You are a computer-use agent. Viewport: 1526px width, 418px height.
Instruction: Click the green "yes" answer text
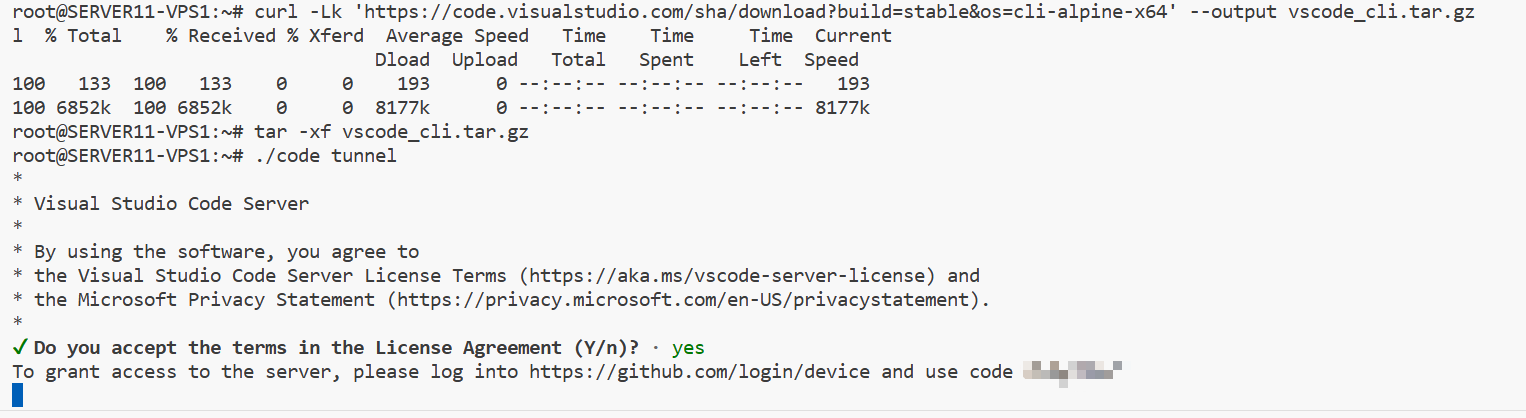click(x=688, y=348)
